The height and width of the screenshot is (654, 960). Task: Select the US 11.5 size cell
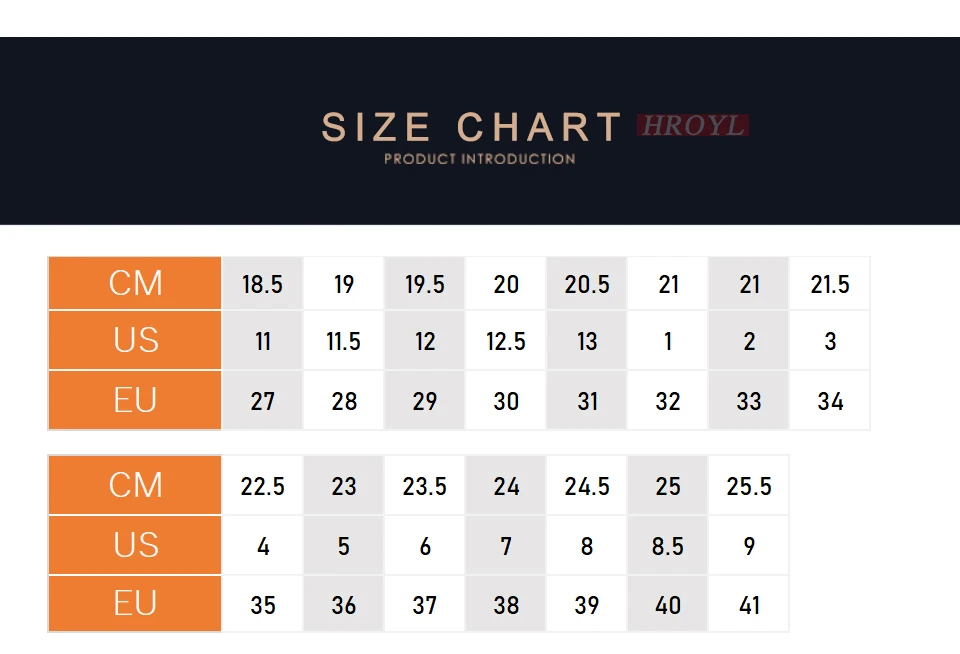(343, 340)
